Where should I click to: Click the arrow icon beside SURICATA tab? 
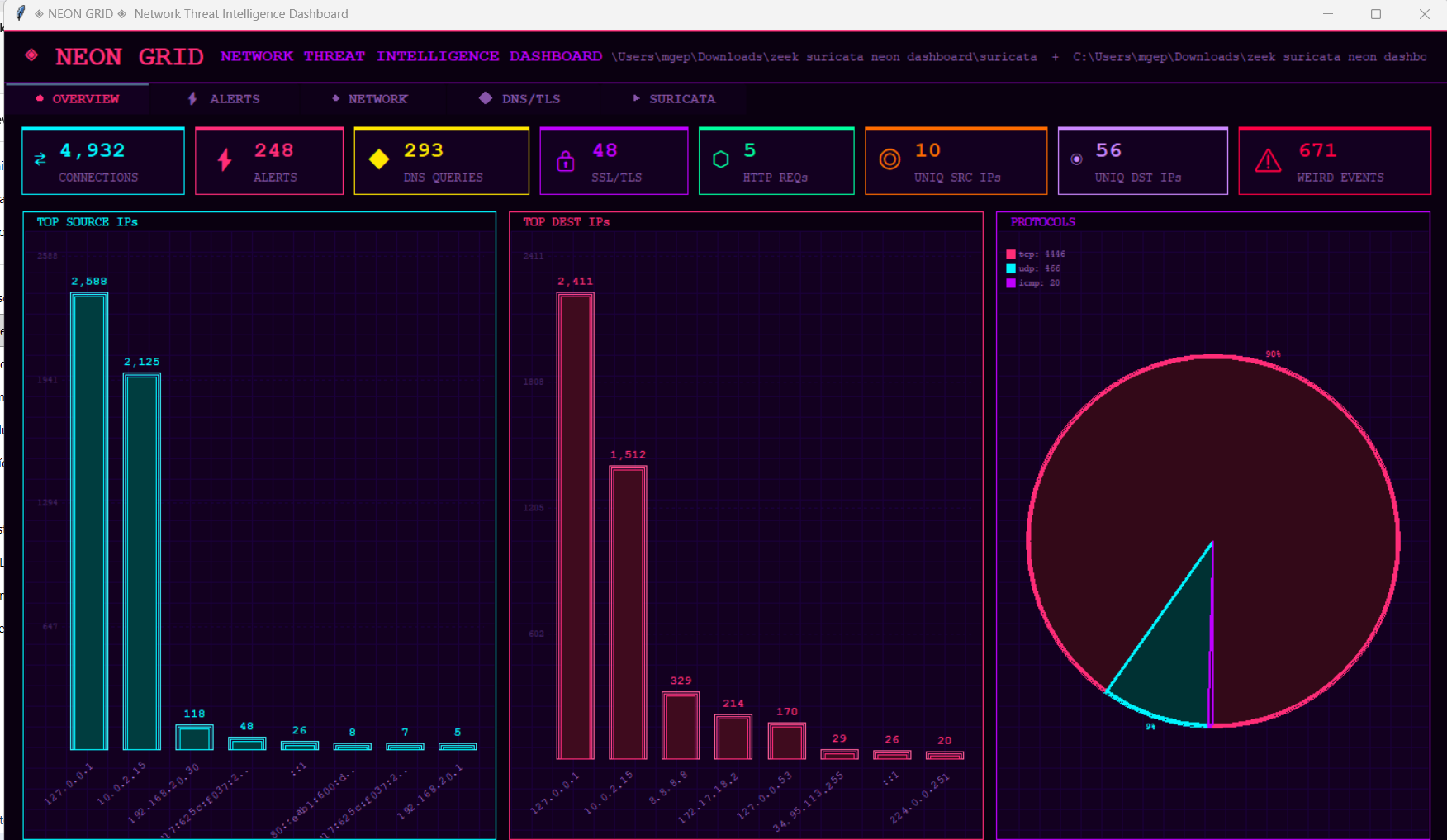pos(636,98)
